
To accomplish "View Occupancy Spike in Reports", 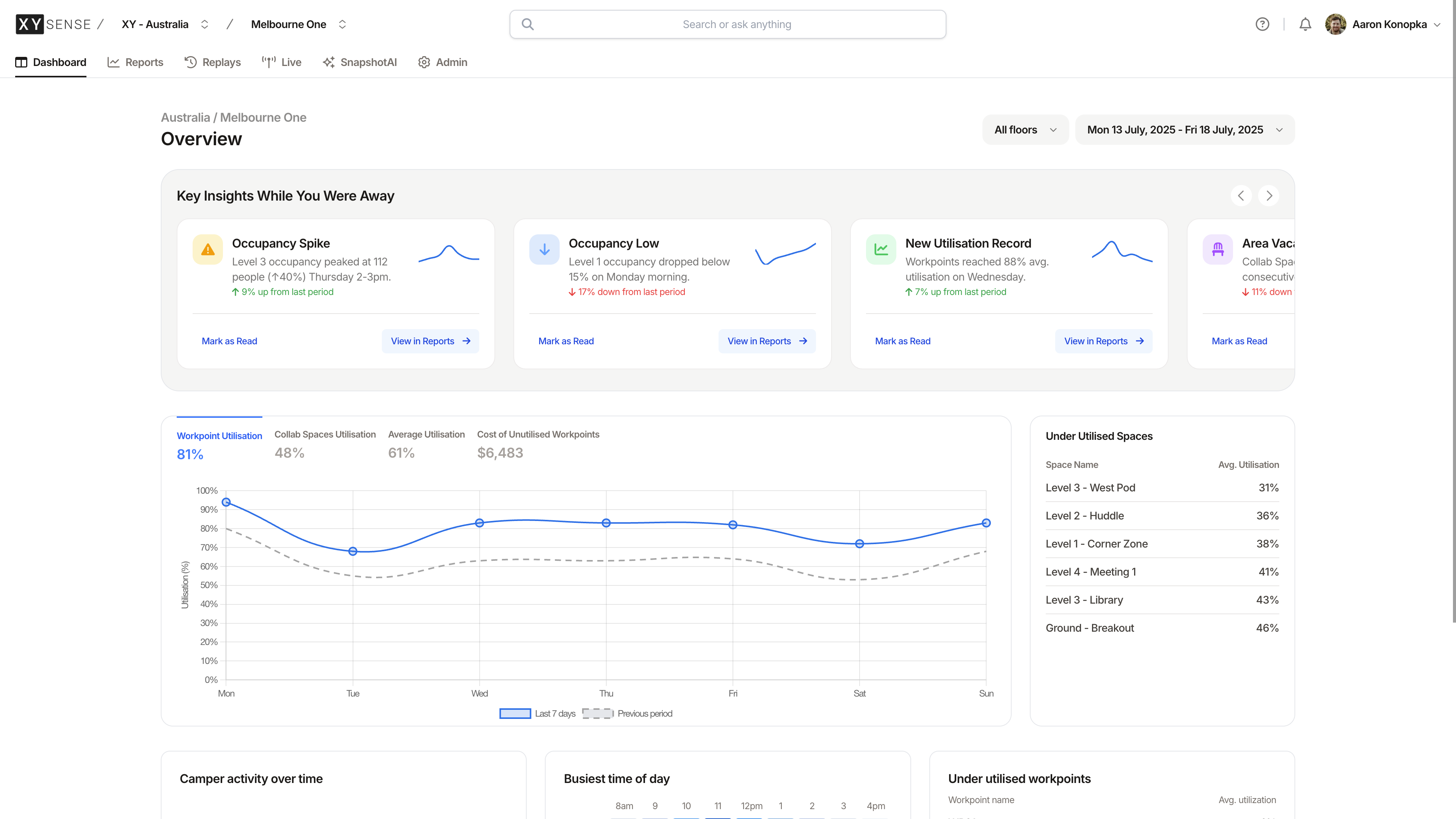I will [431, 341].
